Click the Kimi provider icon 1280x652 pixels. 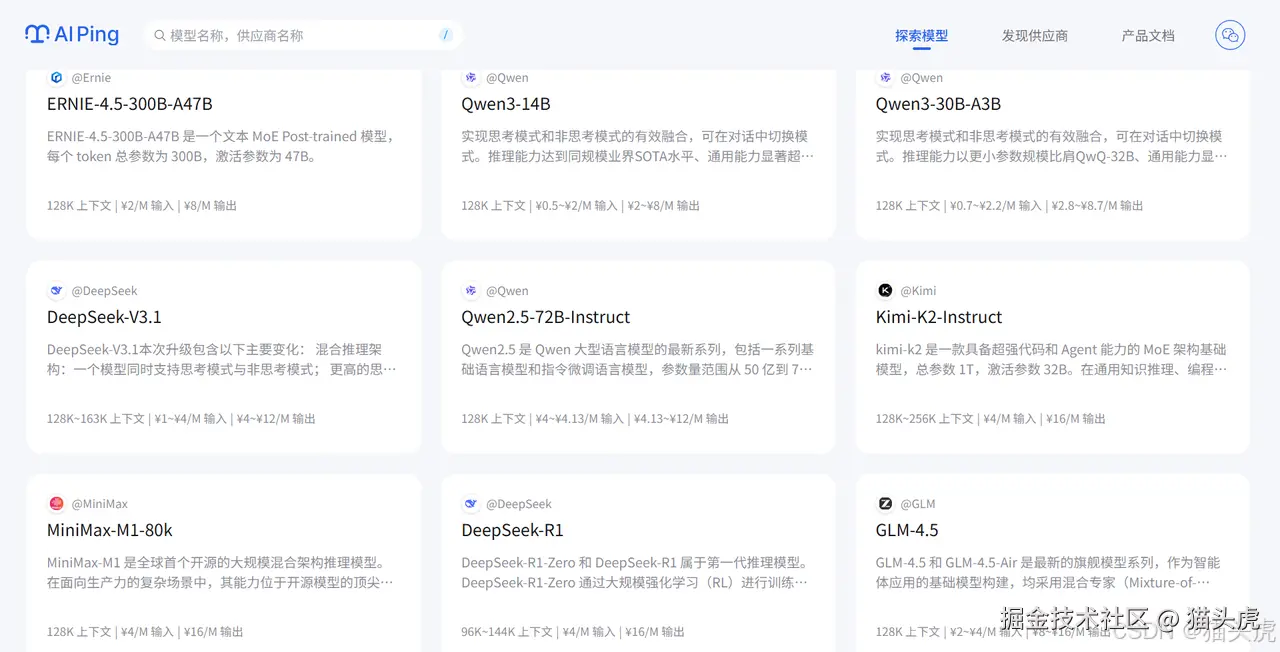pyautogui.click(x=885, y=291)
